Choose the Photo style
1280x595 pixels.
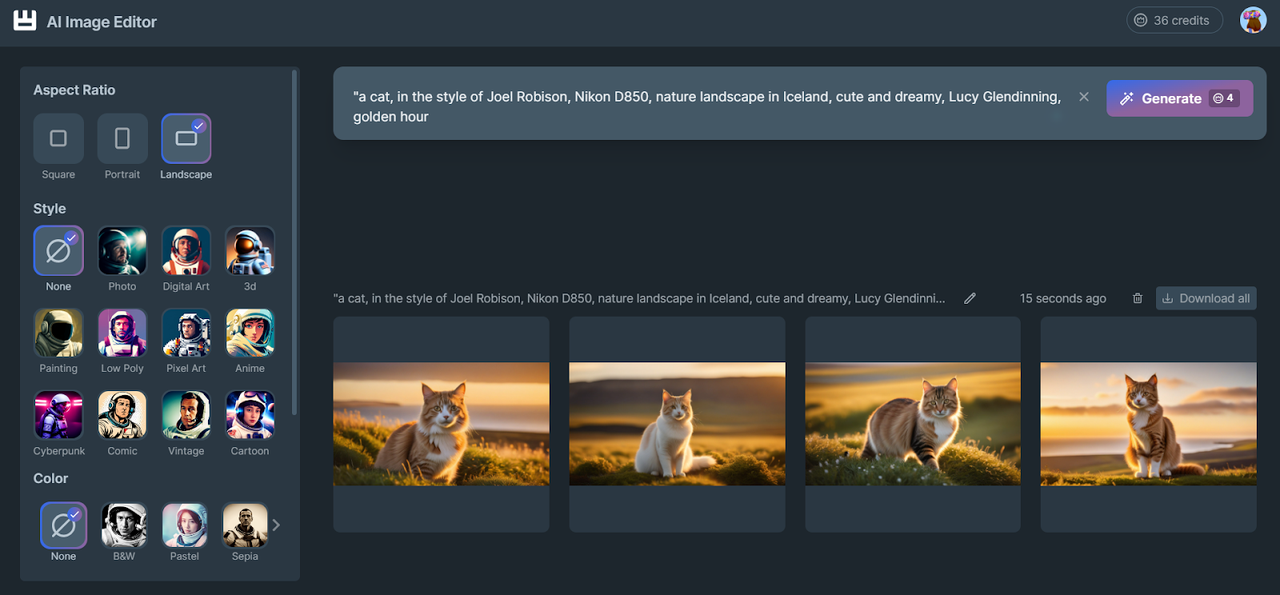pyautogui.click(x=122, y=251)
